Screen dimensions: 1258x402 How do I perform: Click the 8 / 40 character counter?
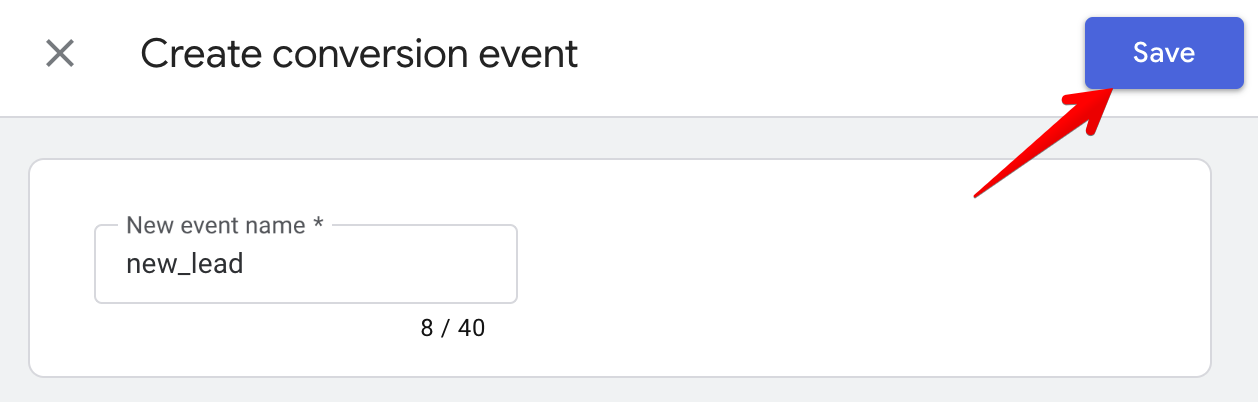(452, 328)
